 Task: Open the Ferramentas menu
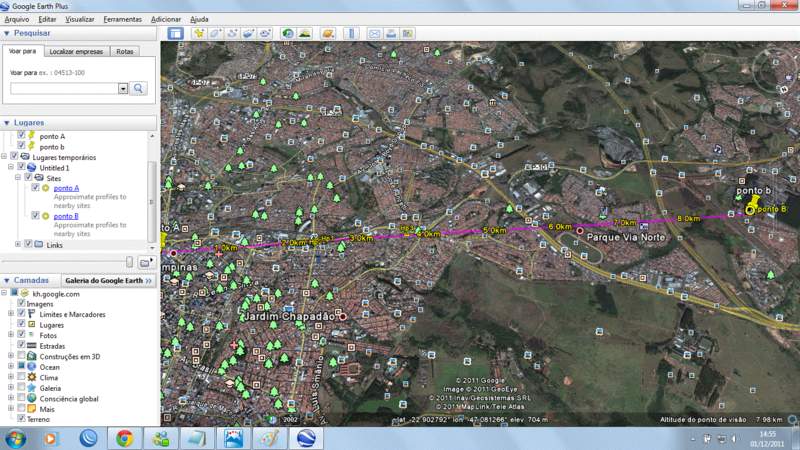coord(122,19)
